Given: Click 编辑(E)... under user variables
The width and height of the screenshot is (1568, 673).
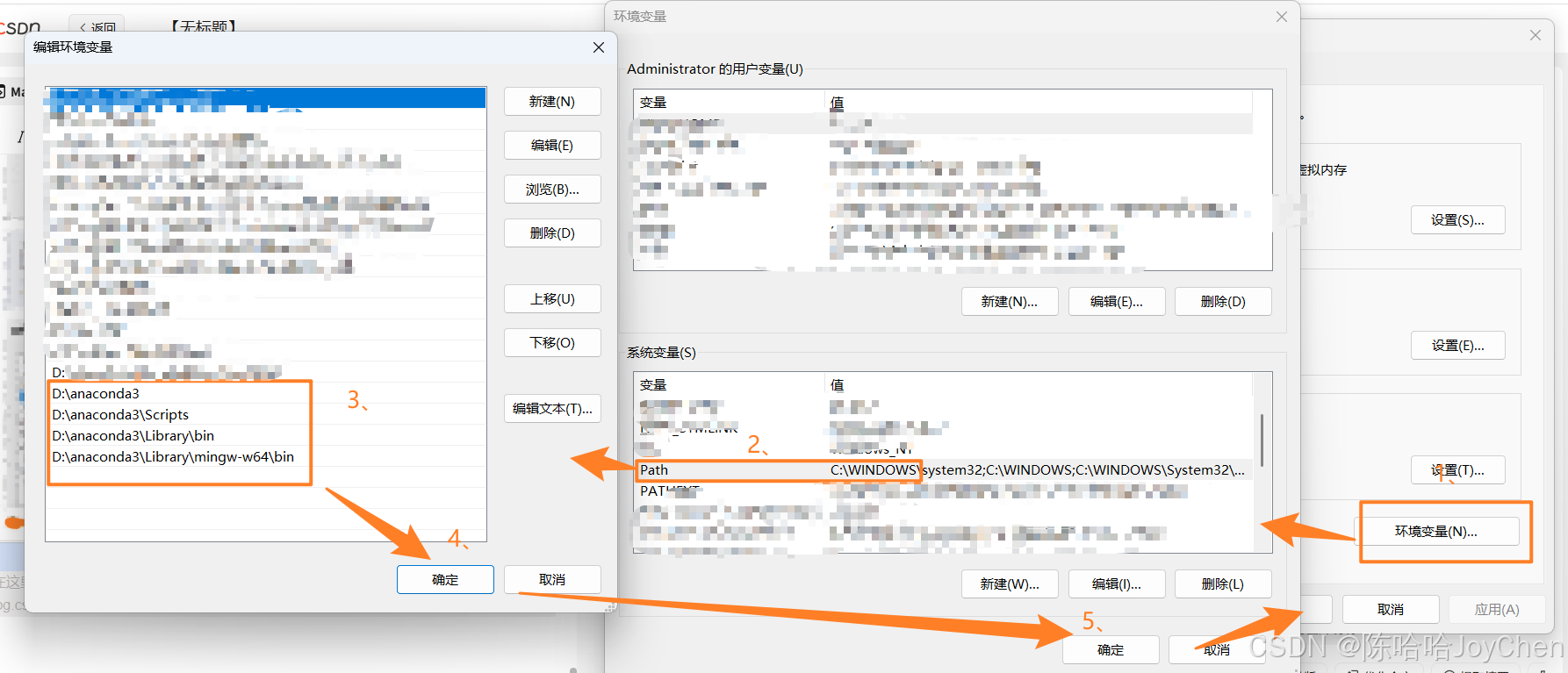Looking at the screenshot, I should (x=1117, y=302).
